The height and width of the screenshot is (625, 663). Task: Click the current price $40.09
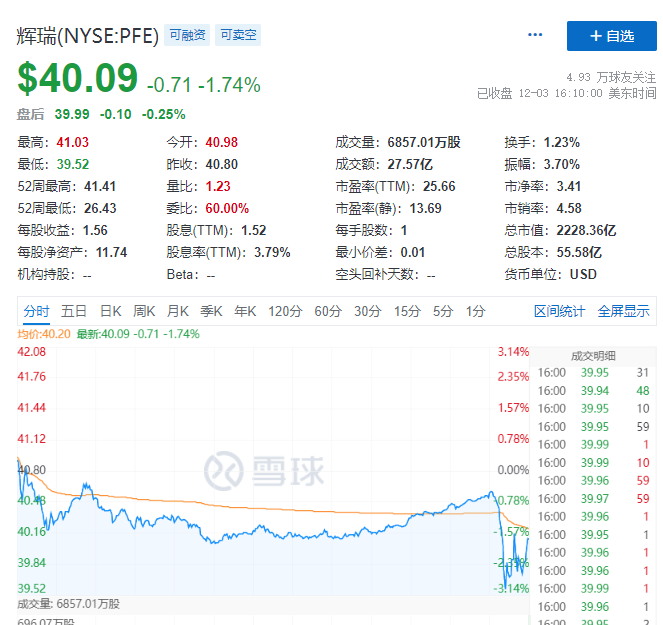coord(78,77)
